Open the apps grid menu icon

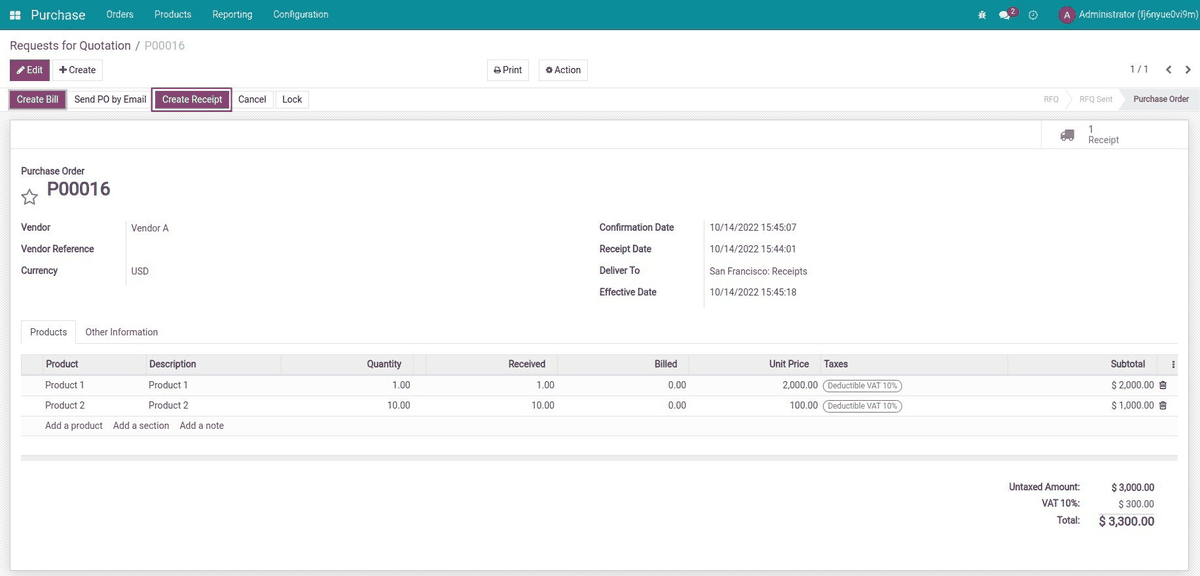(x=15, y=15)
